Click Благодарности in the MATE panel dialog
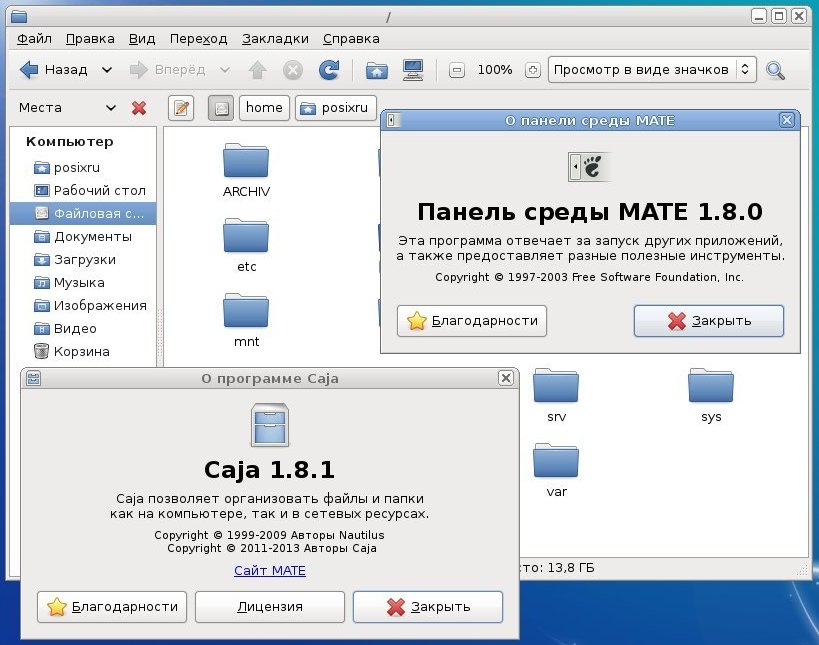Image resolution: width=819 pixels, height=645 pixels. pyautogui.click(x=472, y=321)
